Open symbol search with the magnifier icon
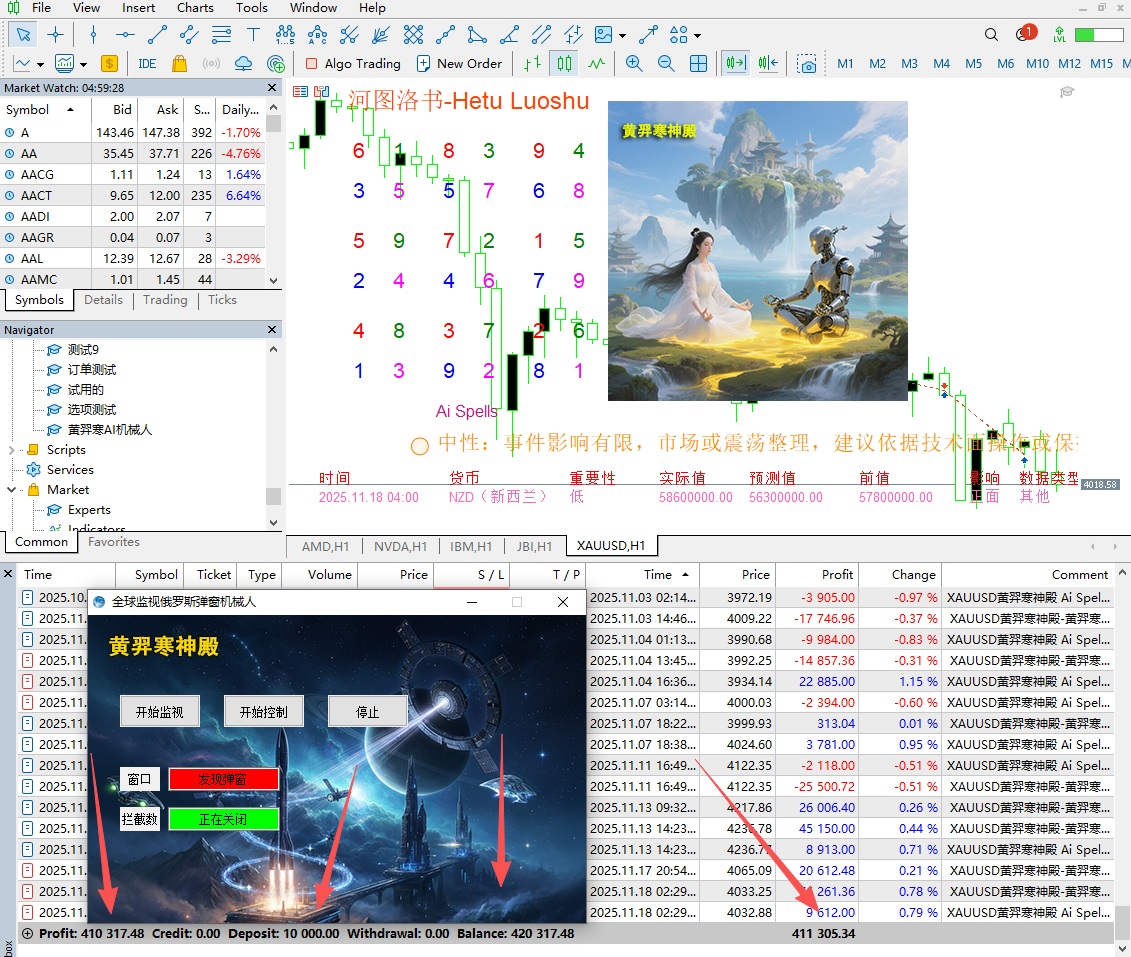 pos(991,34)
